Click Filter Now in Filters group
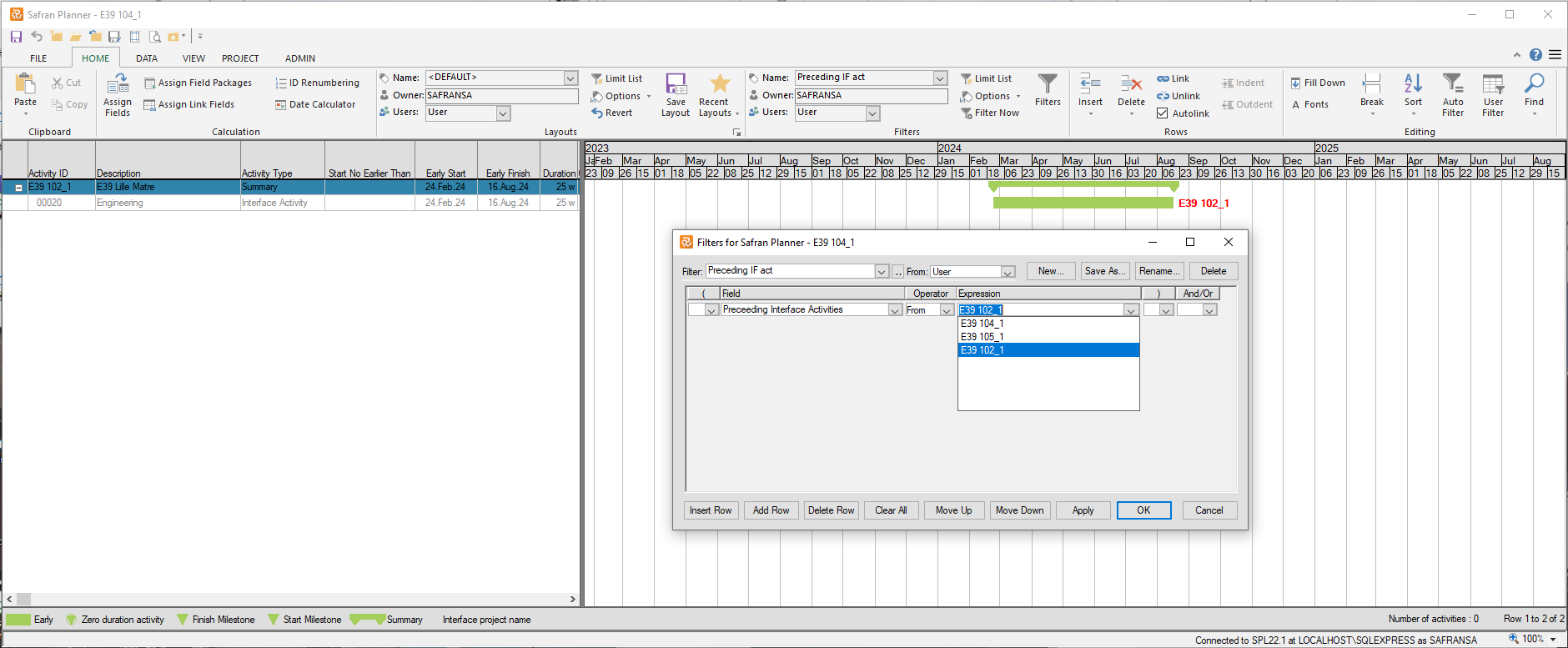The height and width of the screenshot is (648, 1568). 990,113
